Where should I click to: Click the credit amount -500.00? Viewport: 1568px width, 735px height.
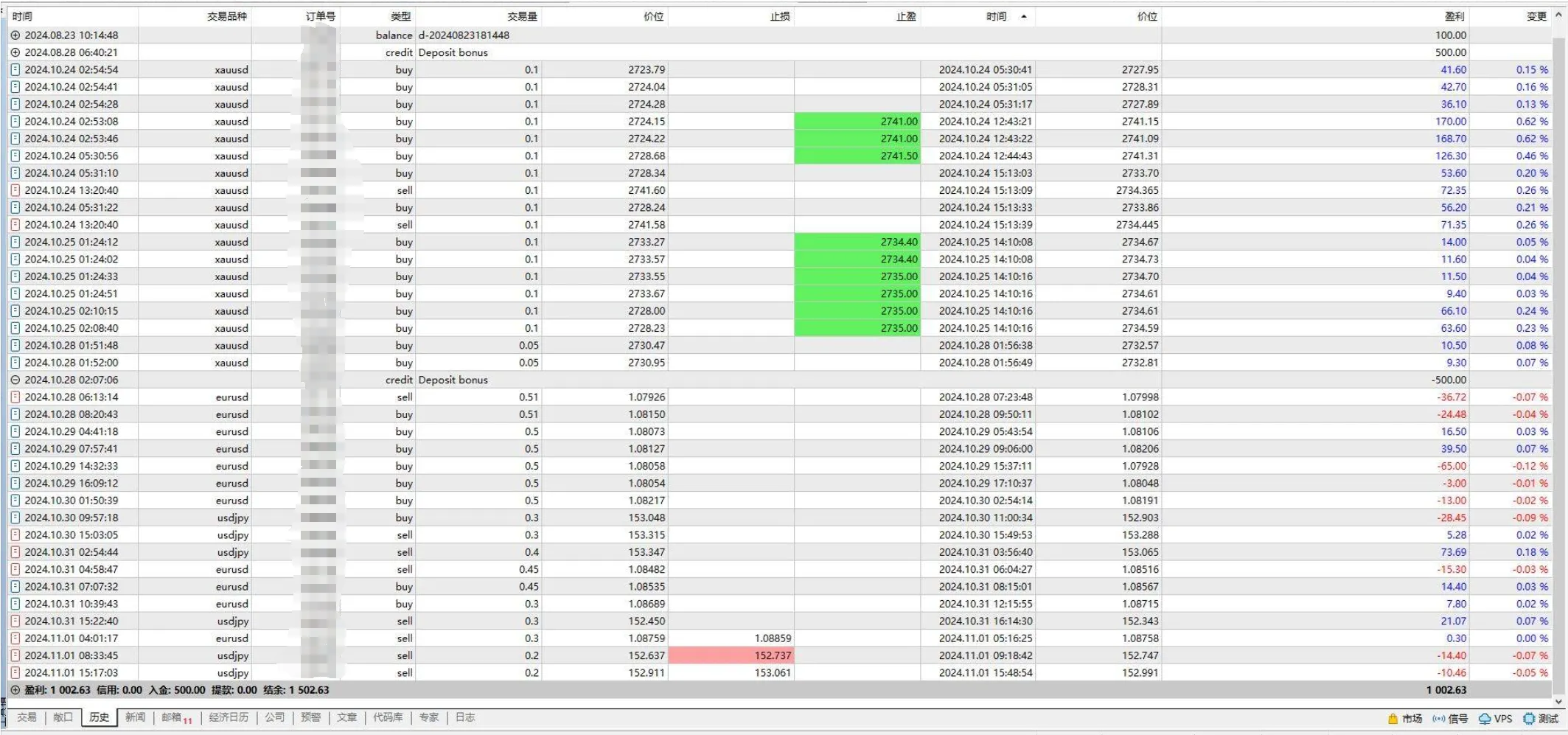point(1449,380)
